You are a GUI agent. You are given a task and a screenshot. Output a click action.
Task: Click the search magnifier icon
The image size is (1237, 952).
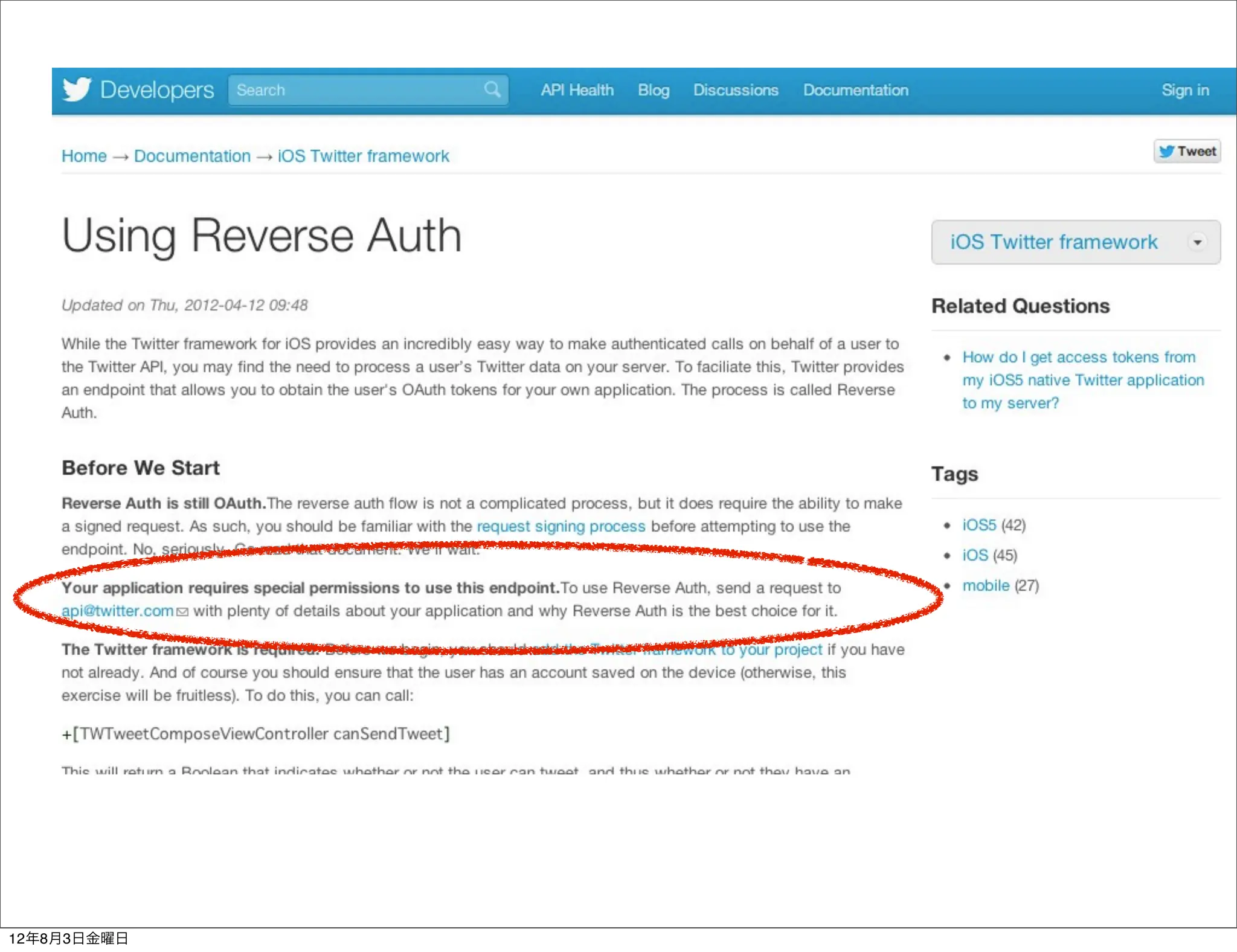click(492, 89)
